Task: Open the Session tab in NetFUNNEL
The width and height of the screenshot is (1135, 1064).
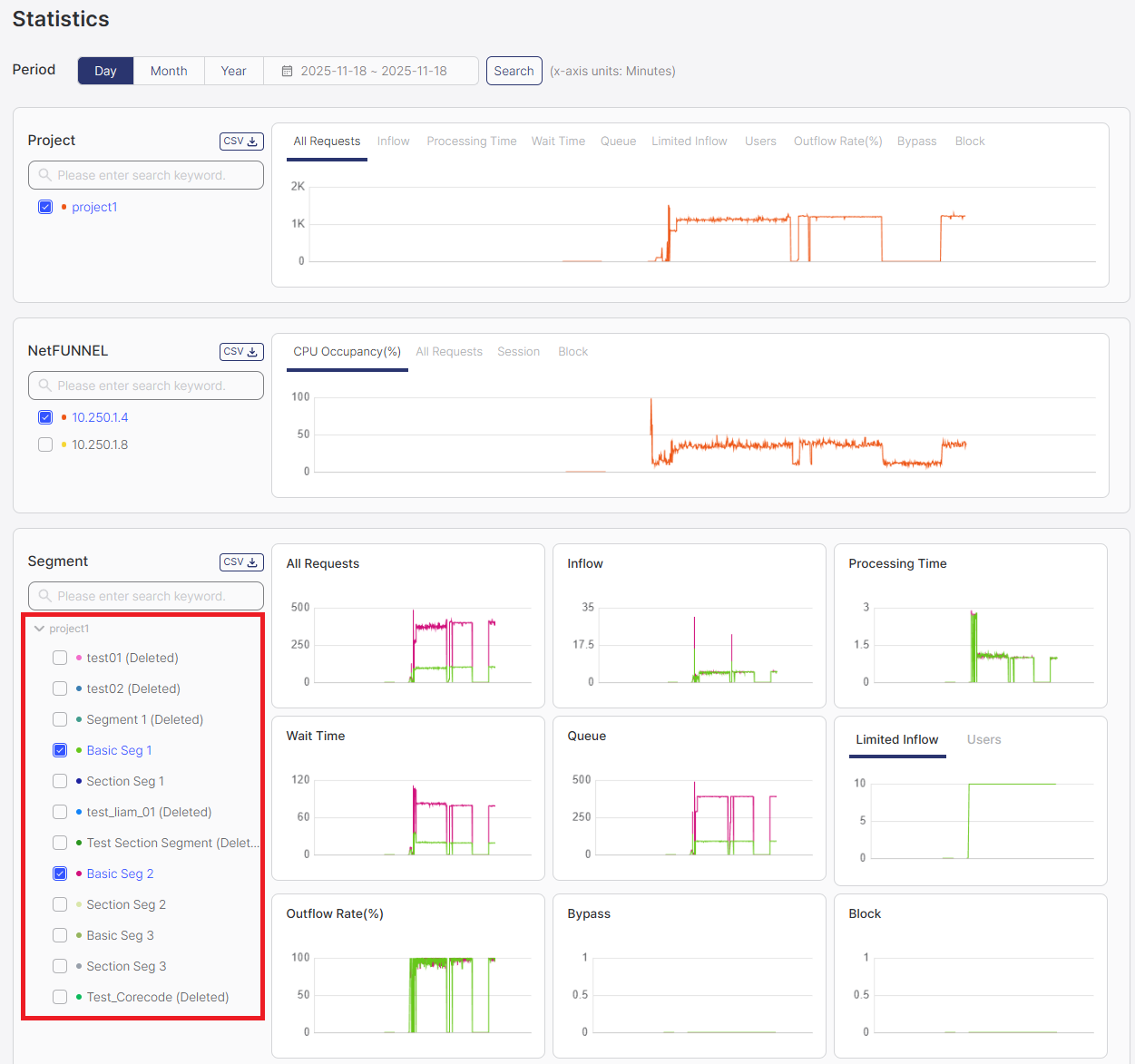Action: point(518,352)
